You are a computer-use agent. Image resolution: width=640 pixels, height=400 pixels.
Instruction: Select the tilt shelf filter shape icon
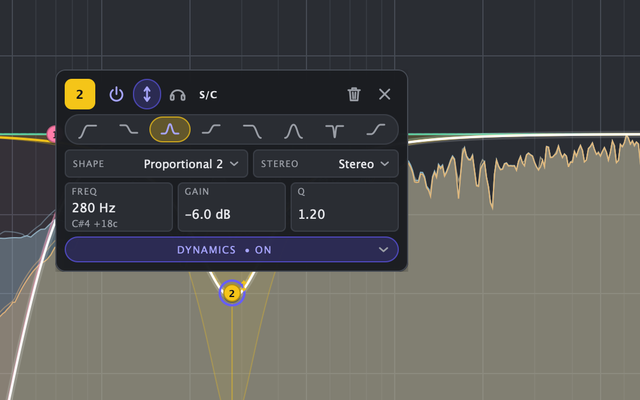376,129
